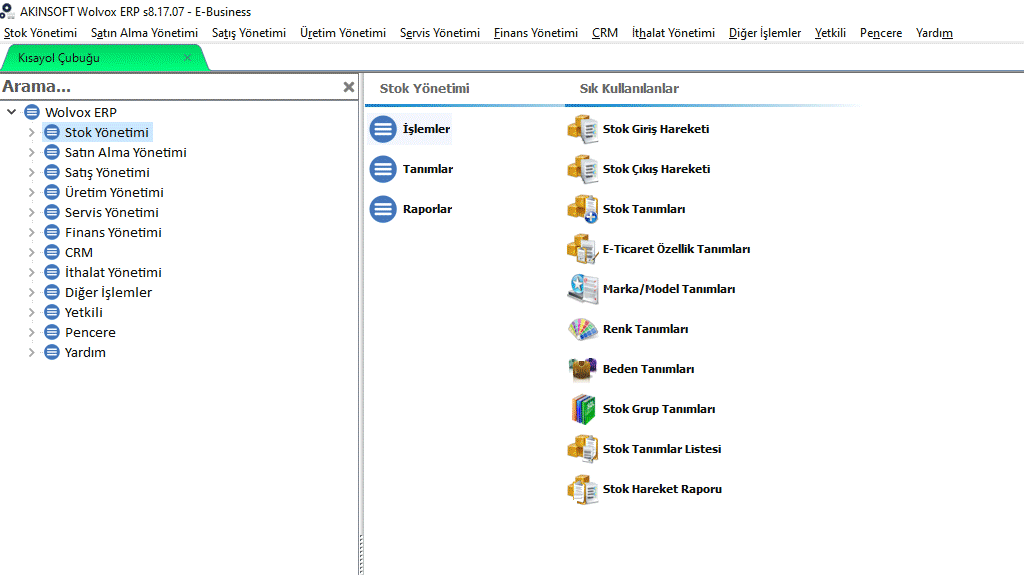
Task: Click the Yetkili tree node icon
Action: click(x=52, y=312)
